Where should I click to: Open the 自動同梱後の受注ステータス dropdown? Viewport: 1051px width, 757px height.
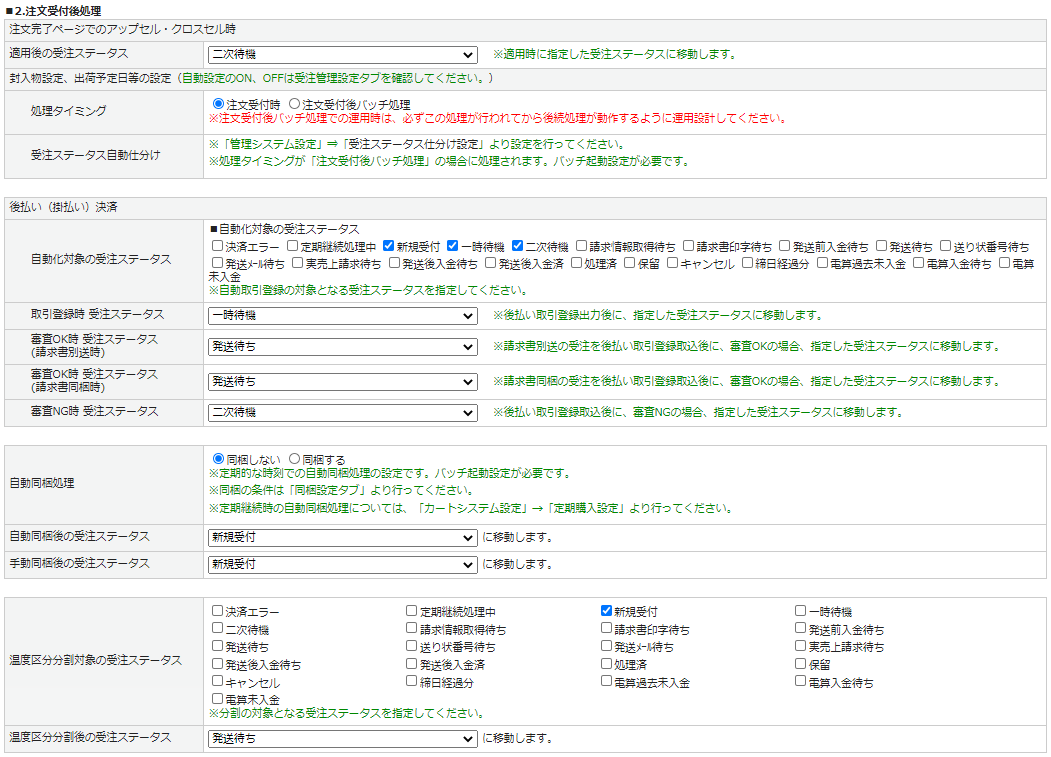point(342,538)
